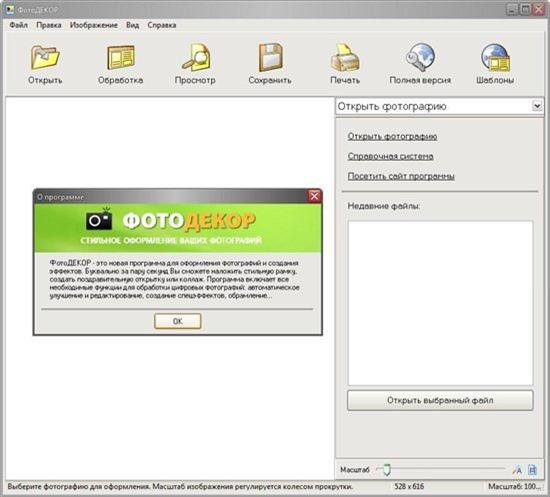Click the fit-to-window icon beside the zoom slider

[x=517, y=470]
